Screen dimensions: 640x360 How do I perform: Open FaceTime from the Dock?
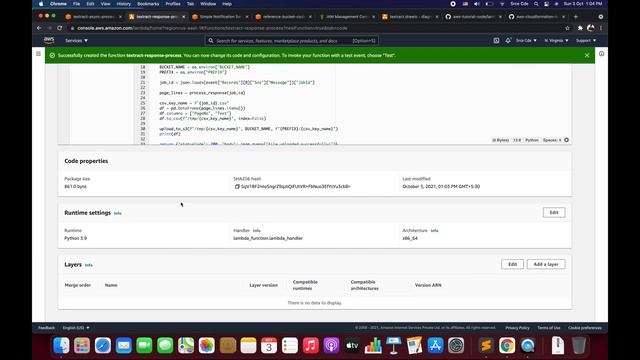pyautogui.click(x=144, y=345)
